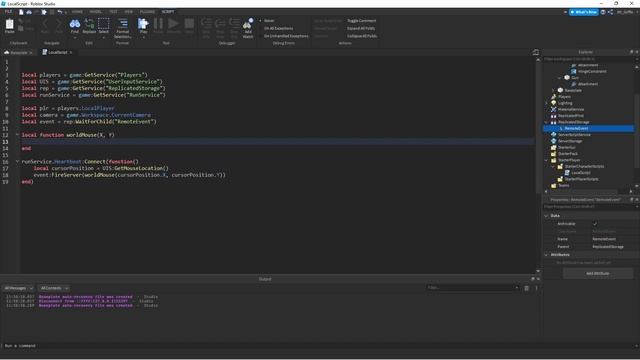Click the Paste clipboard icon
The image size is (640, 360).
point(9,25)
